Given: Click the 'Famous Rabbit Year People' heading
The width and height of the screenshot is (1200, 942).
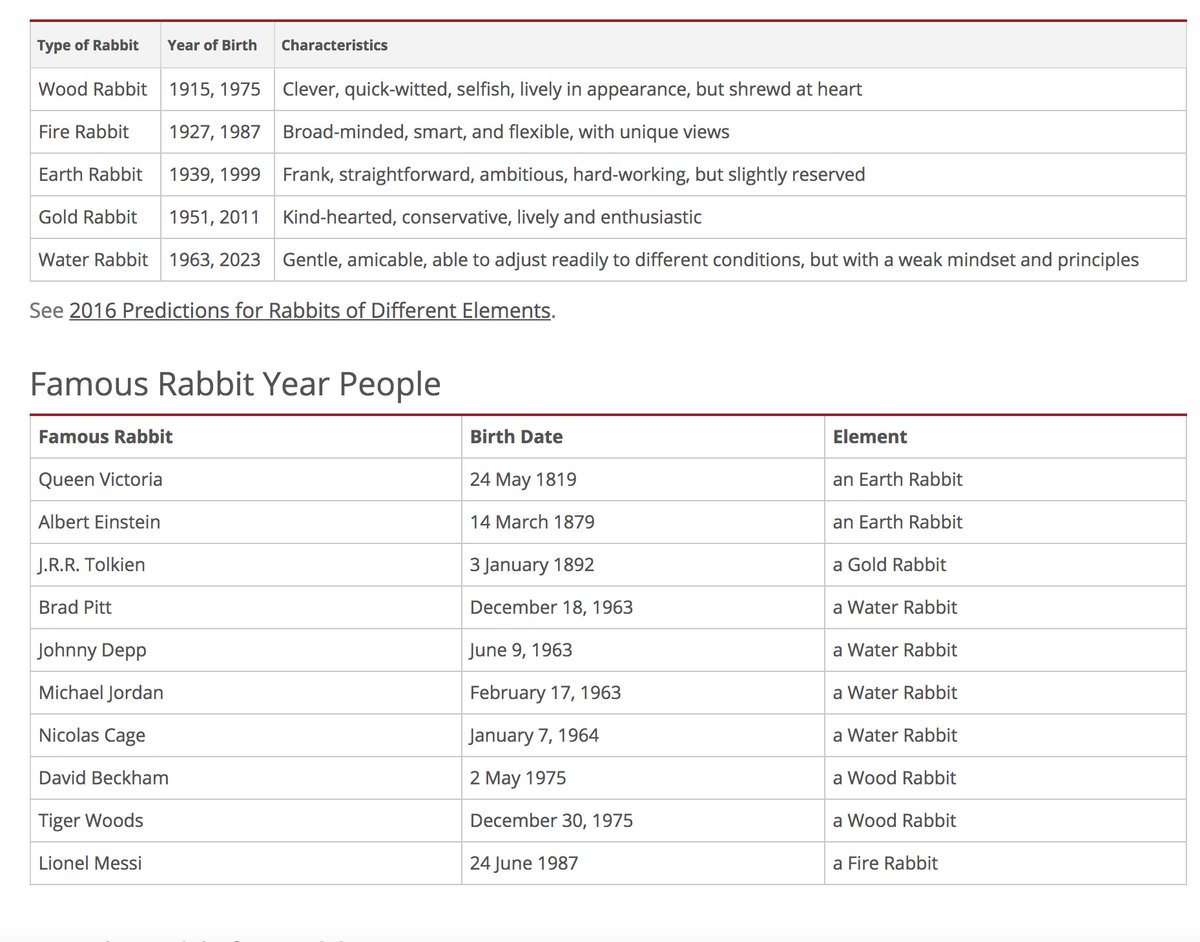Looking at the screenshot, I should (235, 384).
